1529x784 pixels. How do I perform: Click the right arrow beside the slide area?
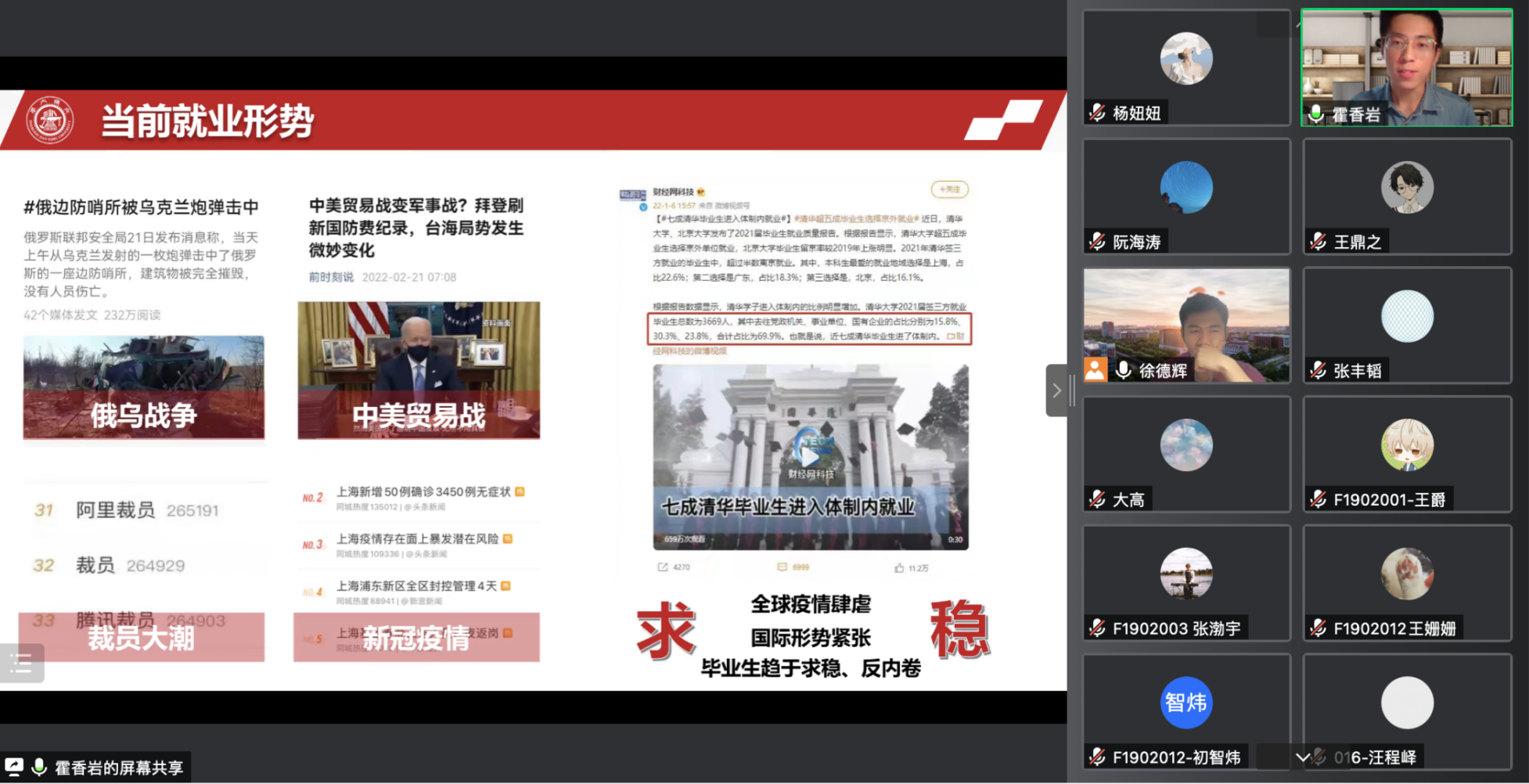pyautogui.click(x=1057, y=390)
